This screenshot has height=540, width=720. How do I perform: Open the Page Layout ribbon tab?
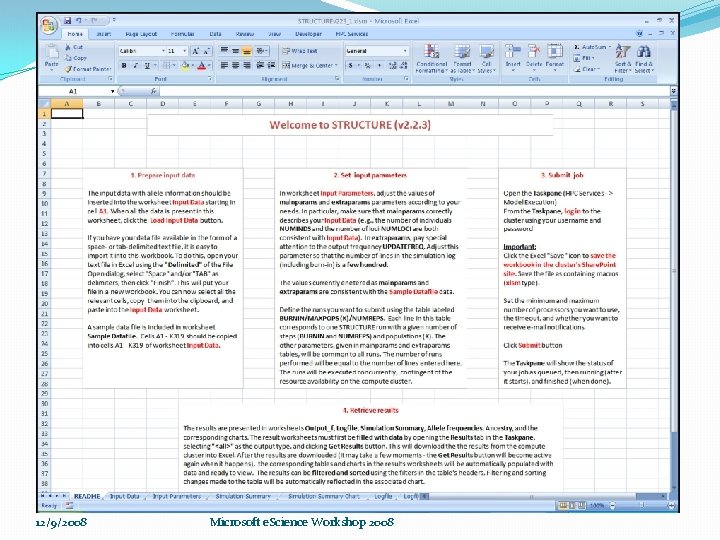141,34
